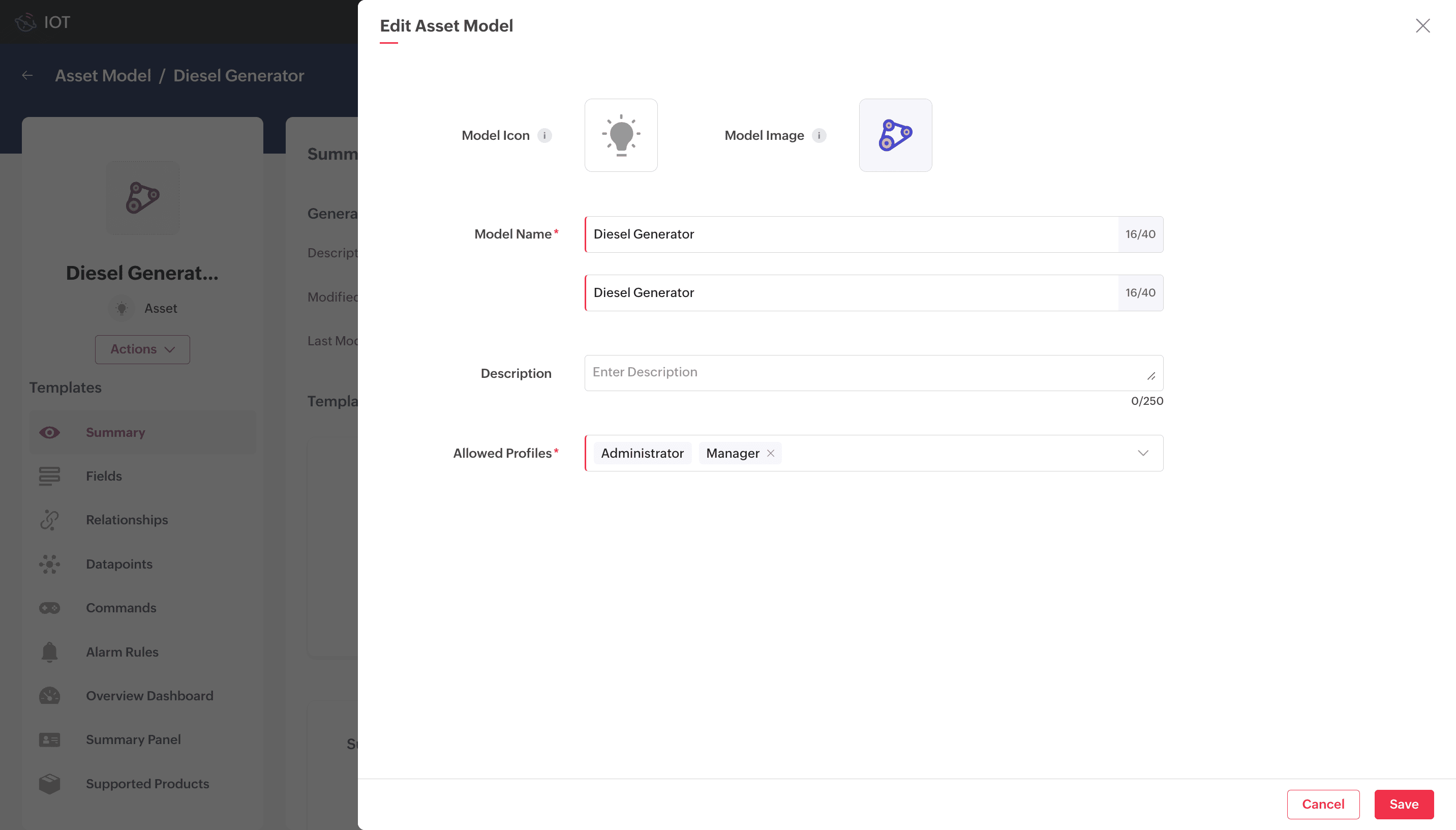Close the Edit Asset Model panel
This screenshot has height=830, width=1456.
tap(1422, 25)
